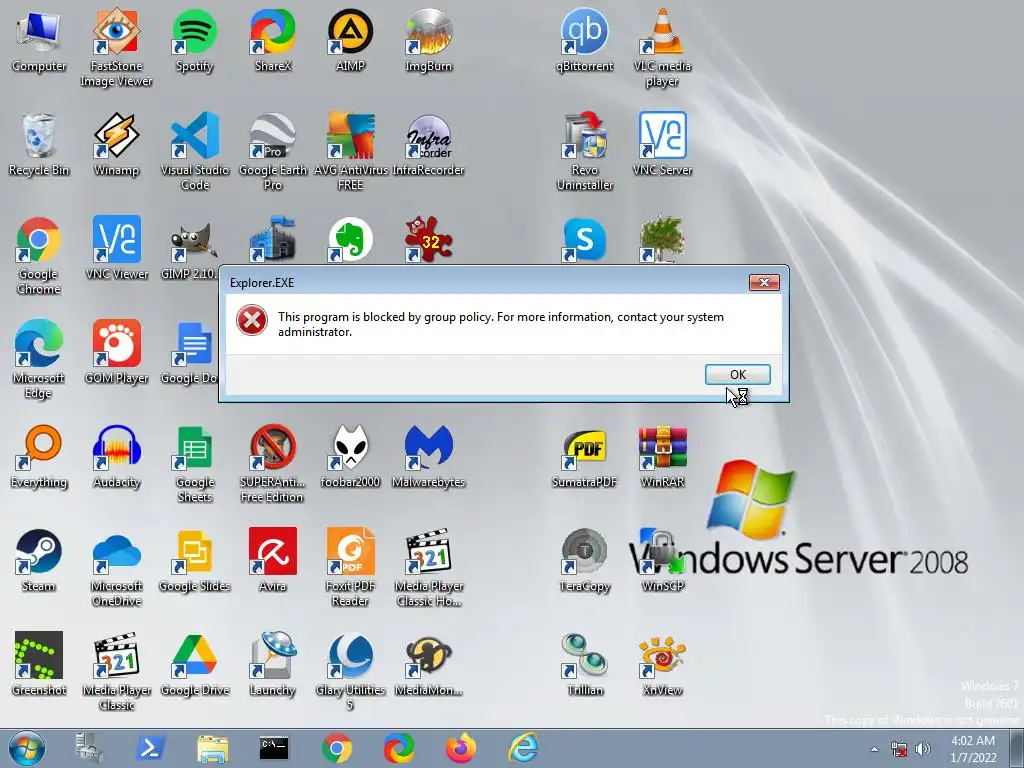Select the XnView shortcut
Screen dimensions: 1024x768
[662, 664]
